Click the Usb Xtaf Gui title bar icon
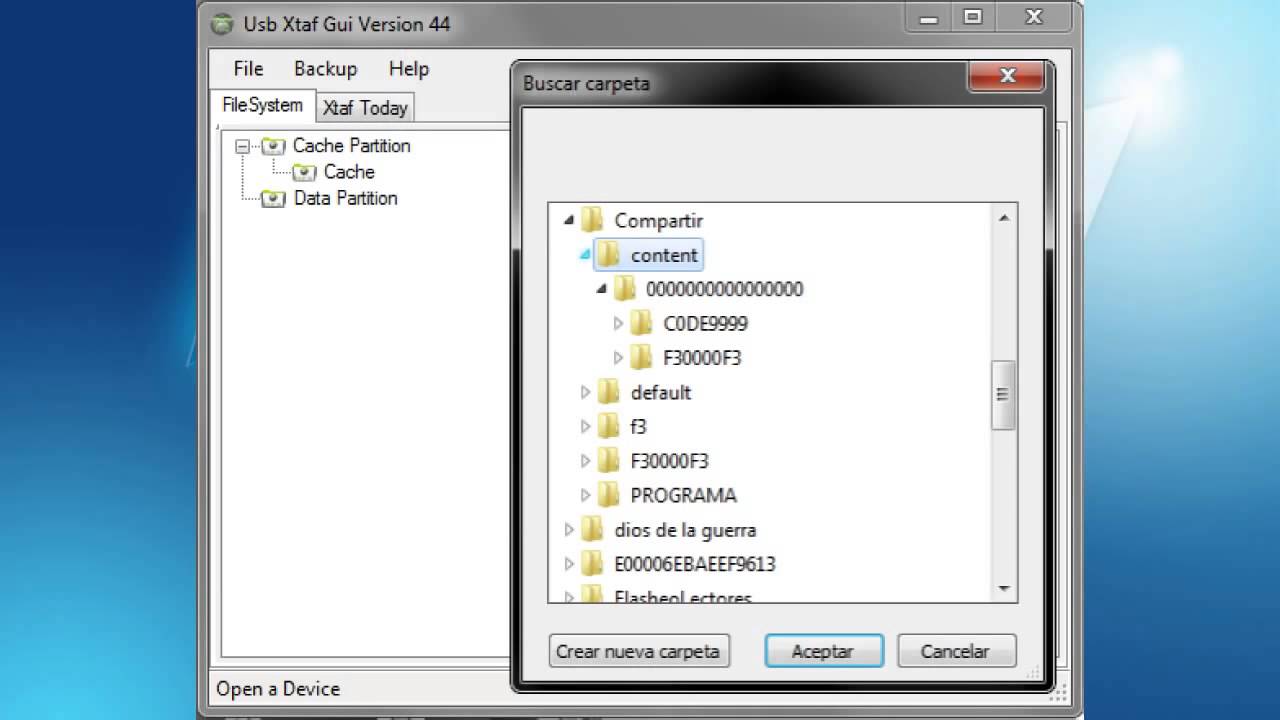 pos(222,24)
